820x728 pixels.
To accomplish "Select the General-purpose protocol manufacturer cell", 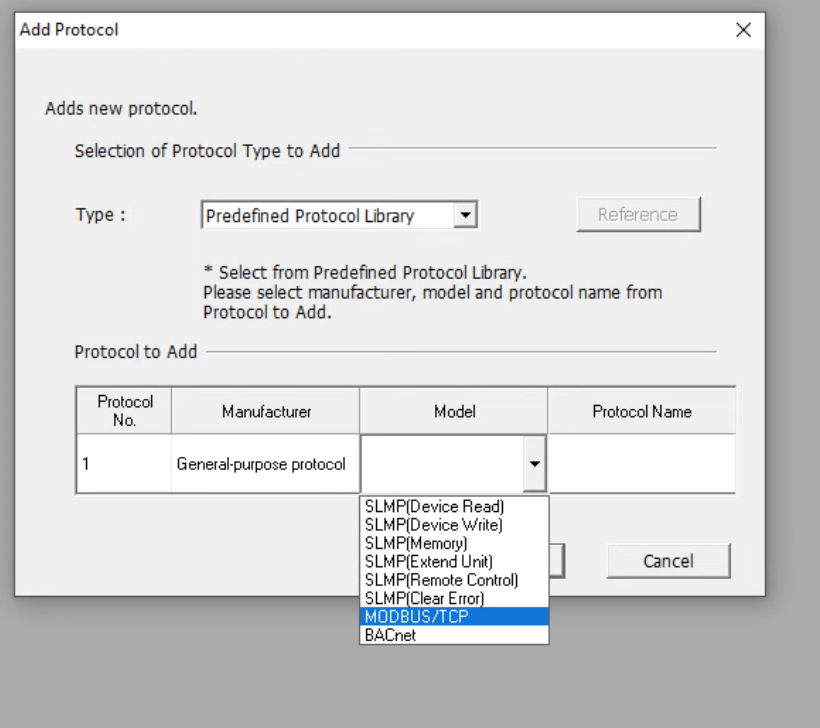I will [265, 464].
